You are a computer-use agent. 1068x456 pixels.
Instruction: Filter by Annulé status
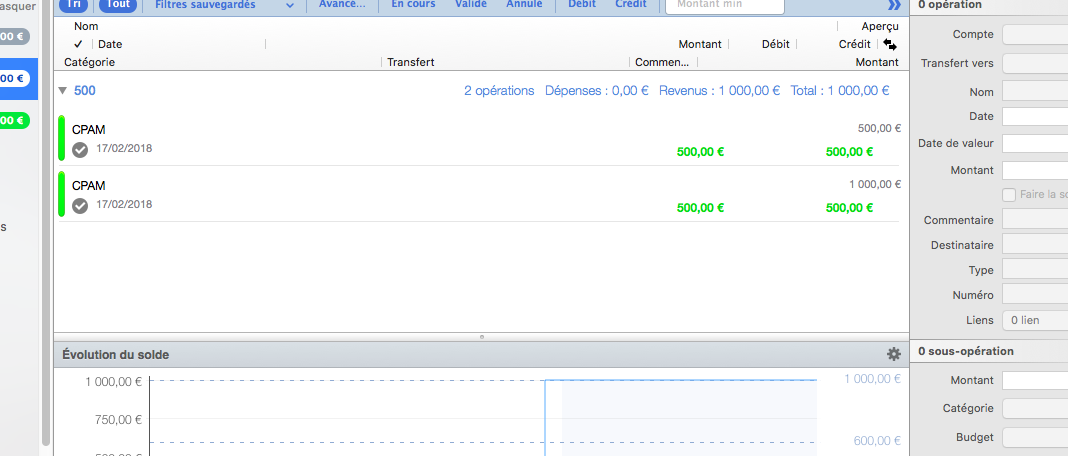(524, 4)
